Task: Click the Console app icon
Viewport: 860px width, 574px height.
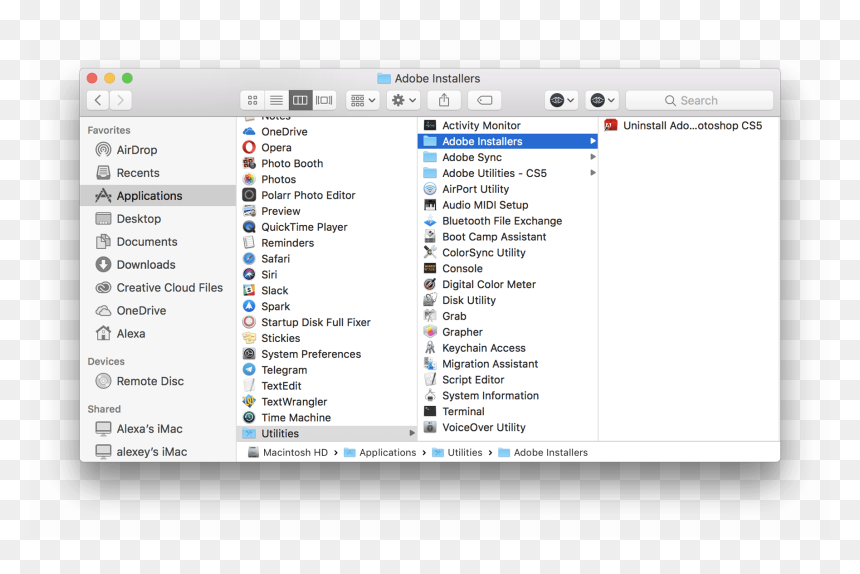Action: (430, 269)
